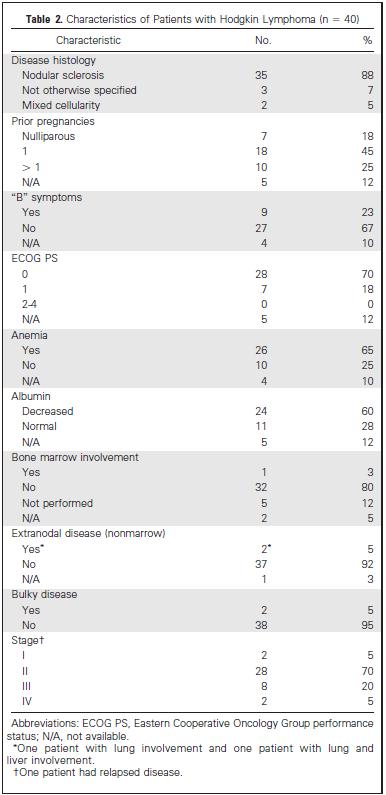Click the Nulliparous row label

pyautogui.click(x=48, y=136)
